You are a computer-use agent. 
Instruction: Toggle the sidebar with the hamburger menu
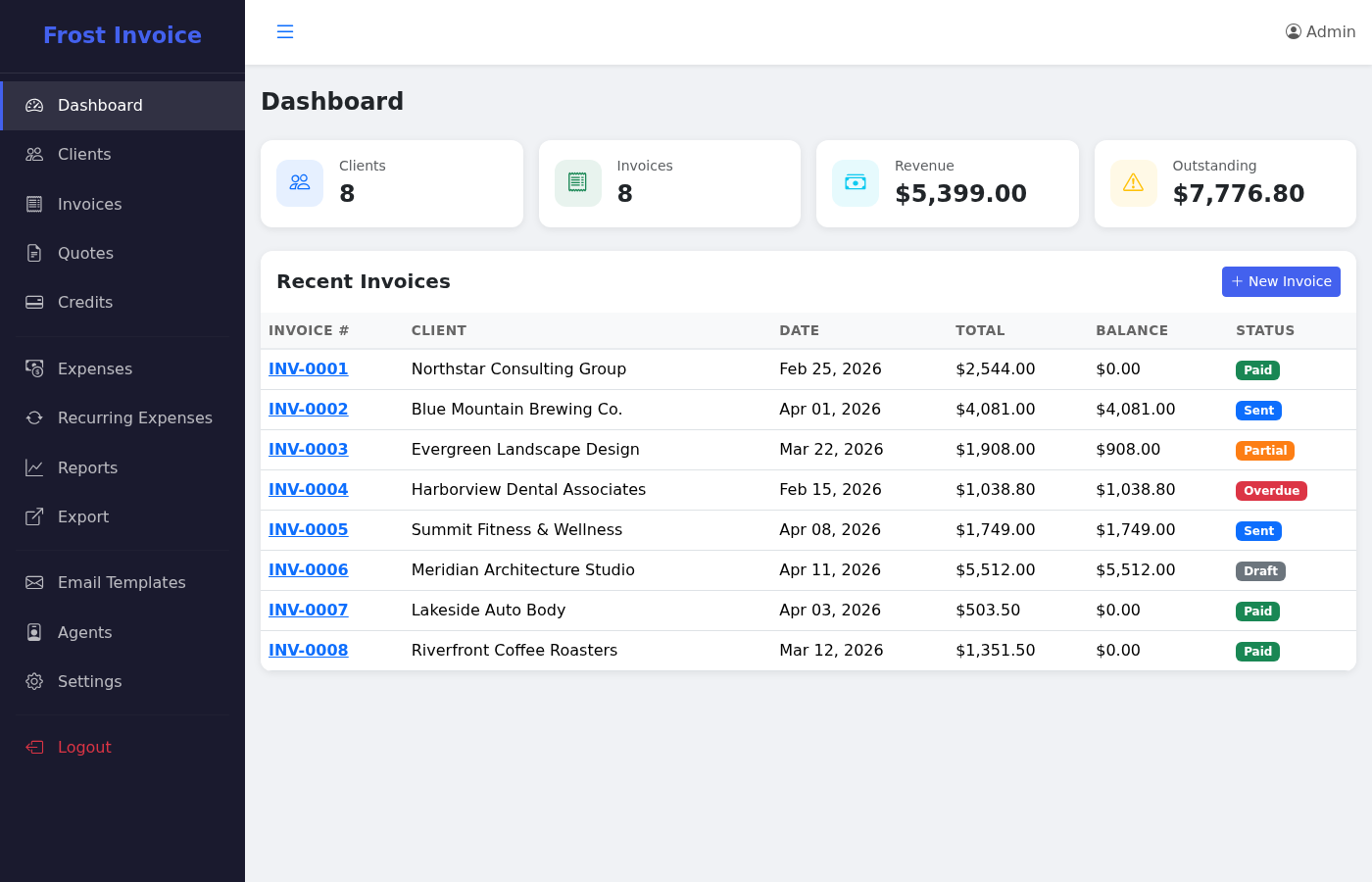(x=285, y=31)
